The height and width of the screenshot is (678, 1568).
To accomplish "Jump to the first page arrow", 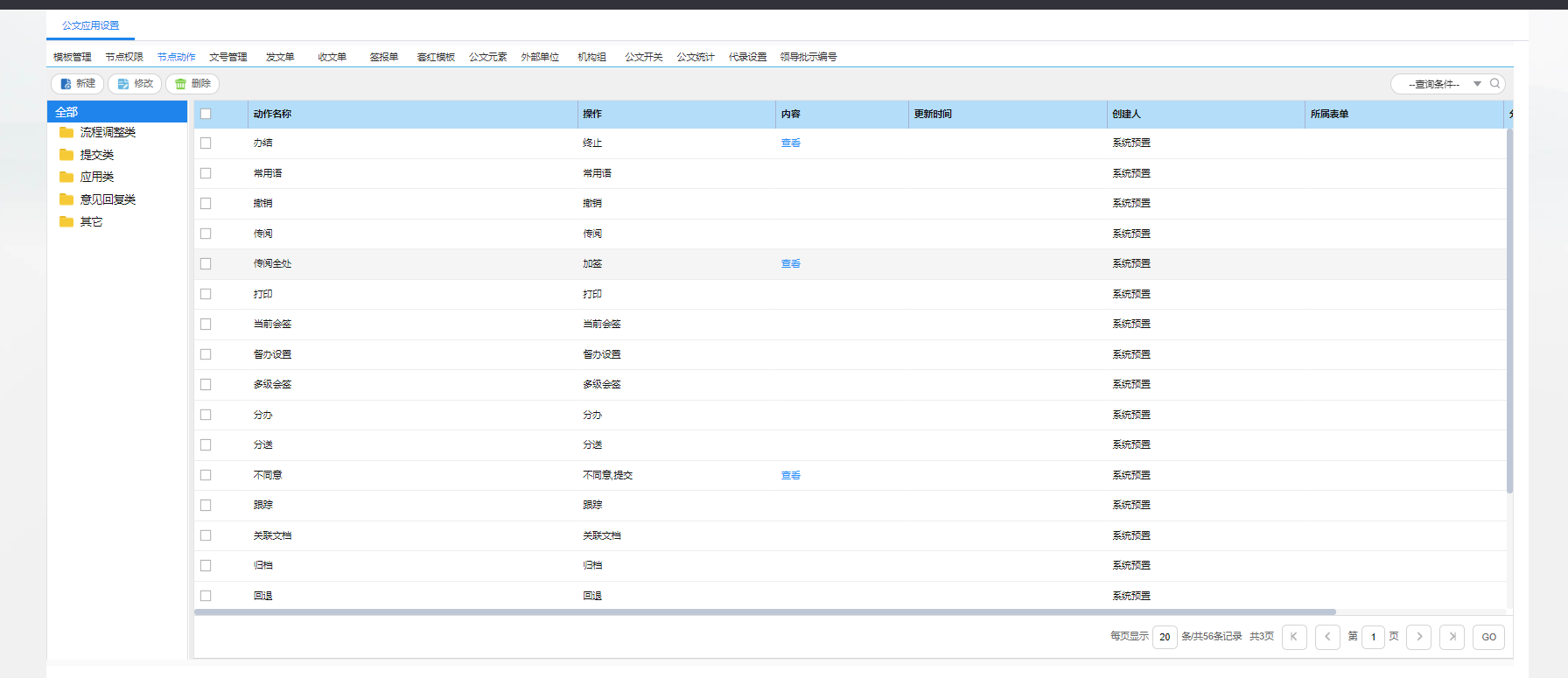I will [x=1294, y=637].
